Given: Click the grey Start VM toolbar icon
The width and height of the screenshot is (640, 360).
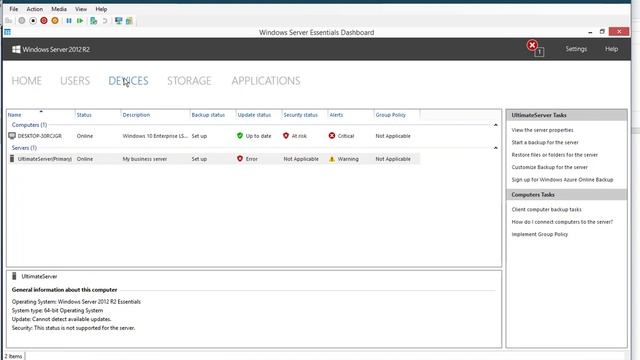Looking at the screenshot, I should tap(22, 20).
